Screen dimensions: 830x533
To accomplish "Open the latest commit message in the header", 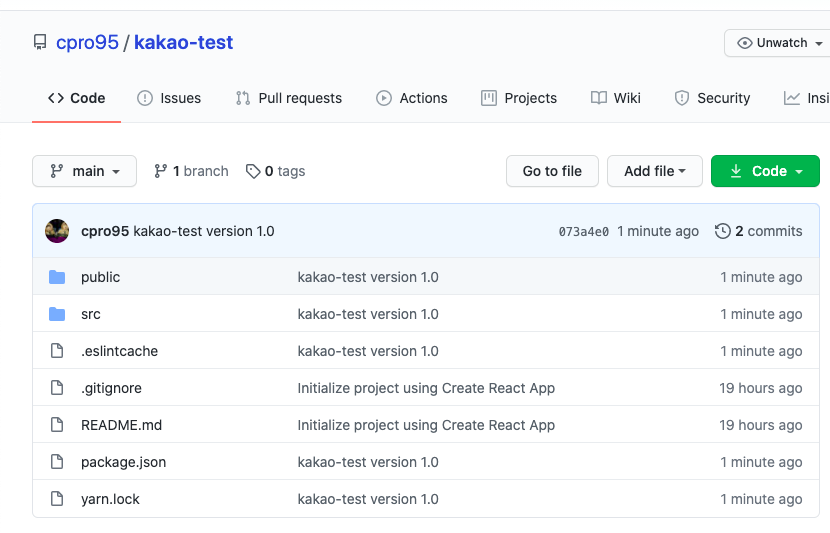I will point(204,231).
